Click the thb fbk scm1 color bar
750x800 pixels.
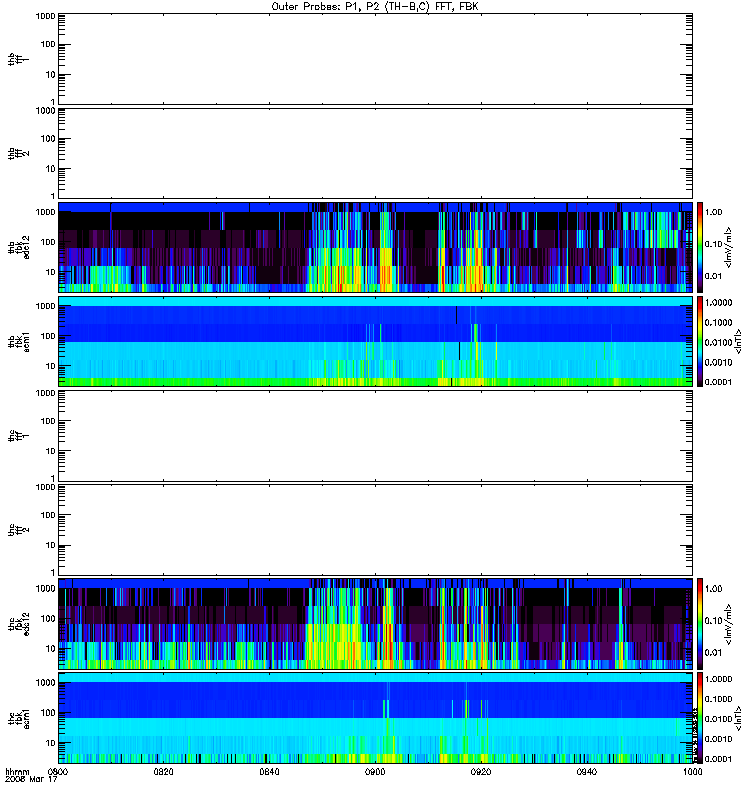pyautogui.click(x=700, y=341)
